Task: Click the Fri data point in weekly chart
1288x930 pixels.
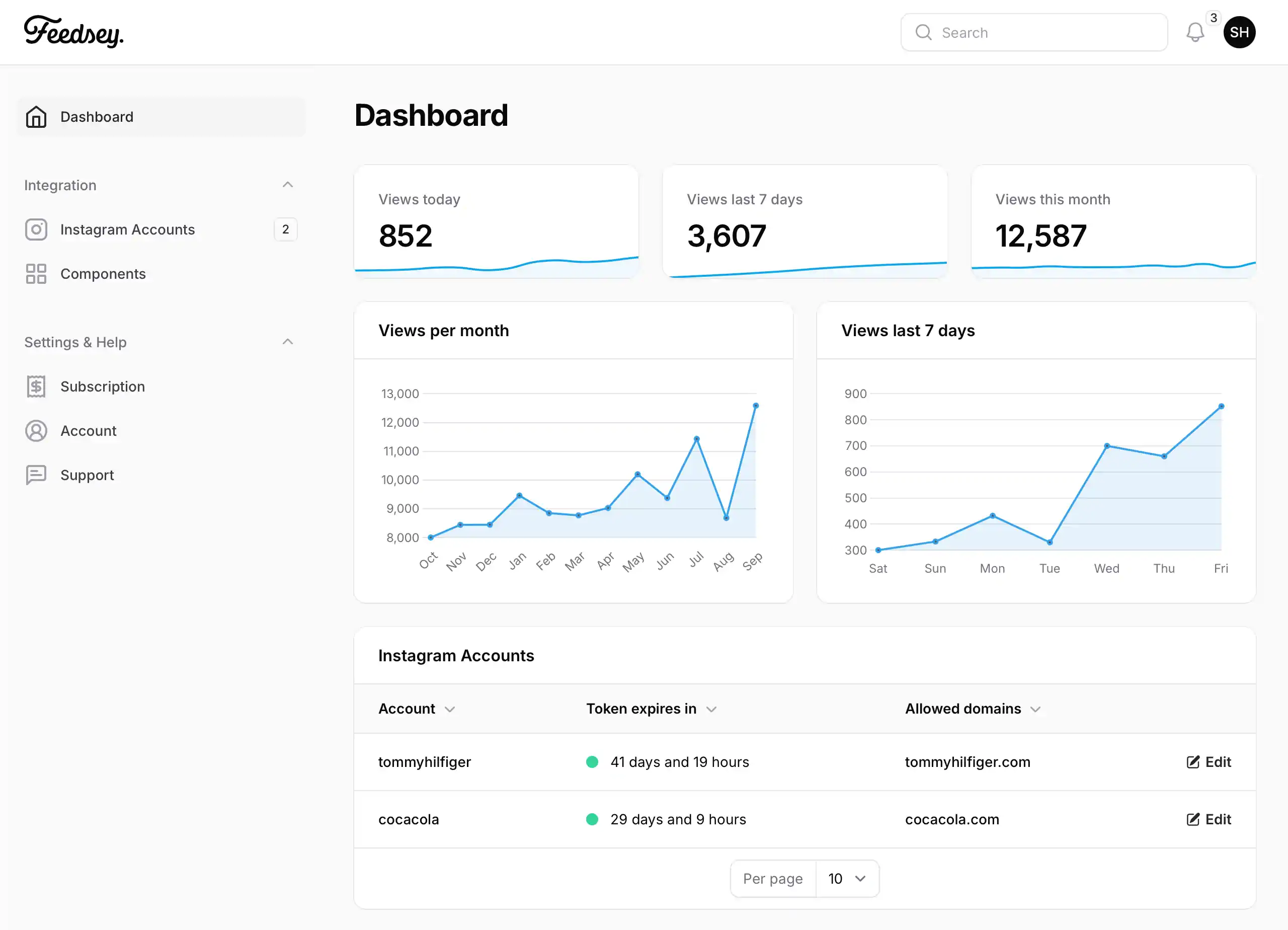Action: pos(1222,406)
